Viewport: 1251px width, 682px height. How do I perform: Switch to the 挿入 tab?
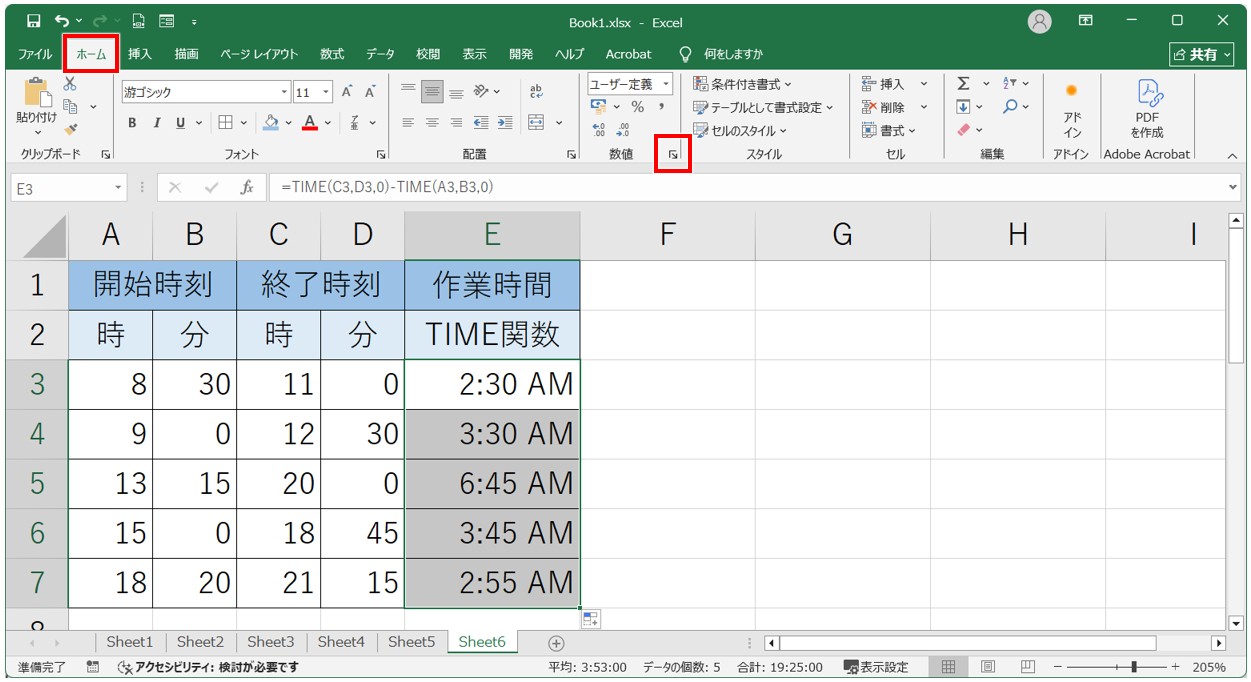pos(140,54)
